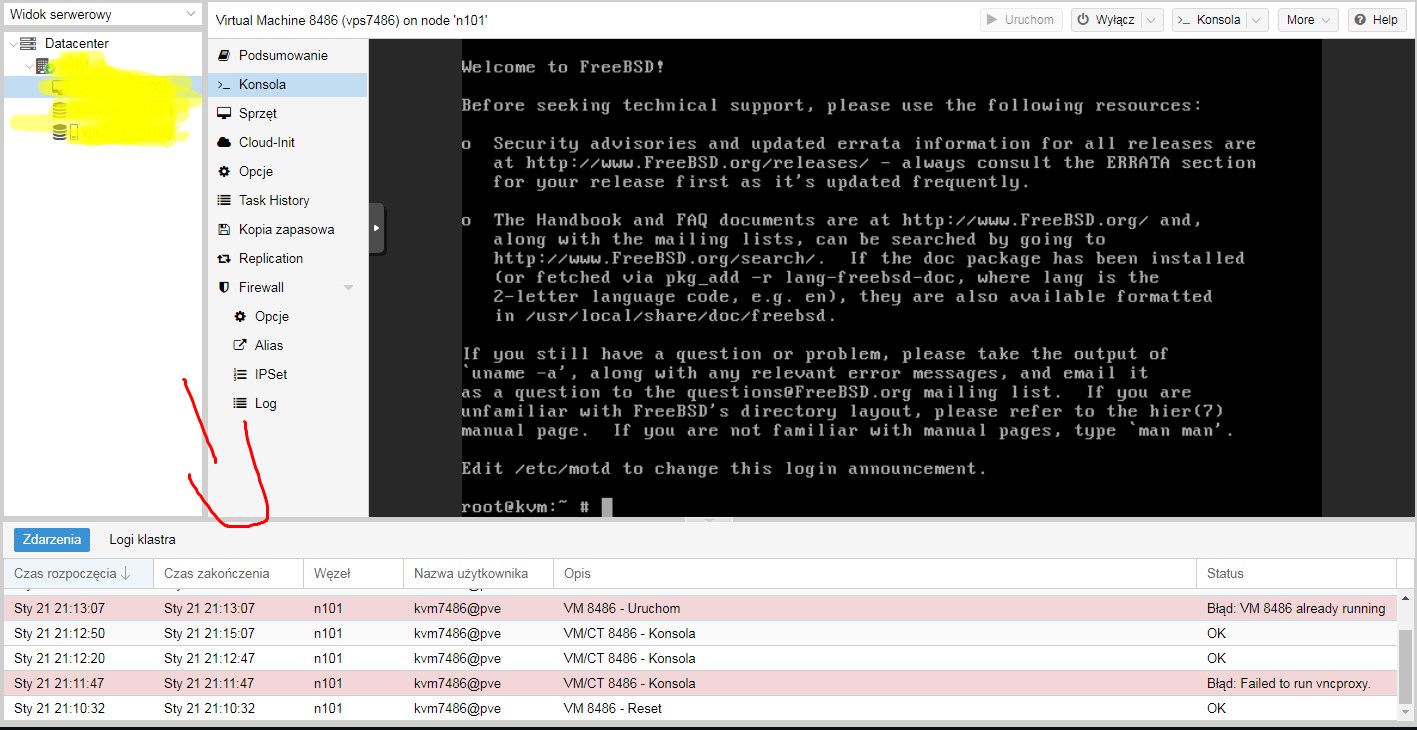Open the Podsumowanie summary page
Screen dimensions: 1417x730
click(283, 56)
